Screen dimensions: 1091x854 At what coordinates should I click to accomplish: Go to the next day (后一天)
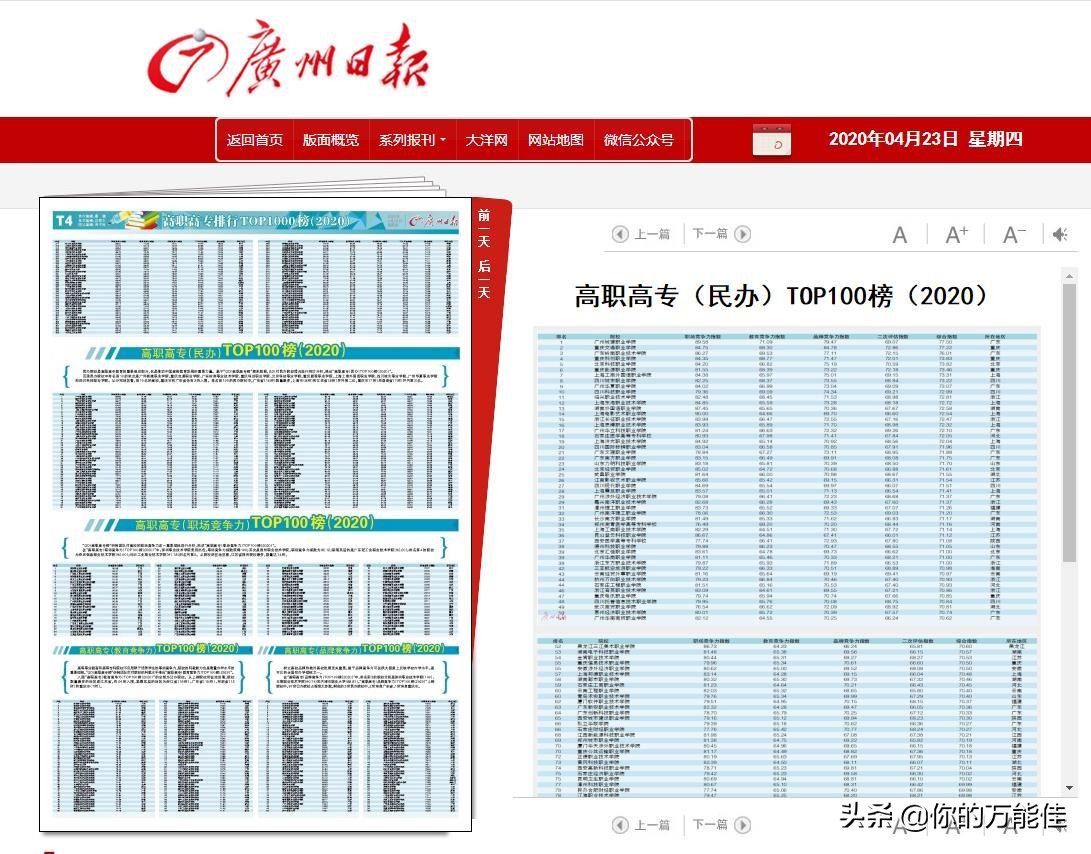(484, 279)
